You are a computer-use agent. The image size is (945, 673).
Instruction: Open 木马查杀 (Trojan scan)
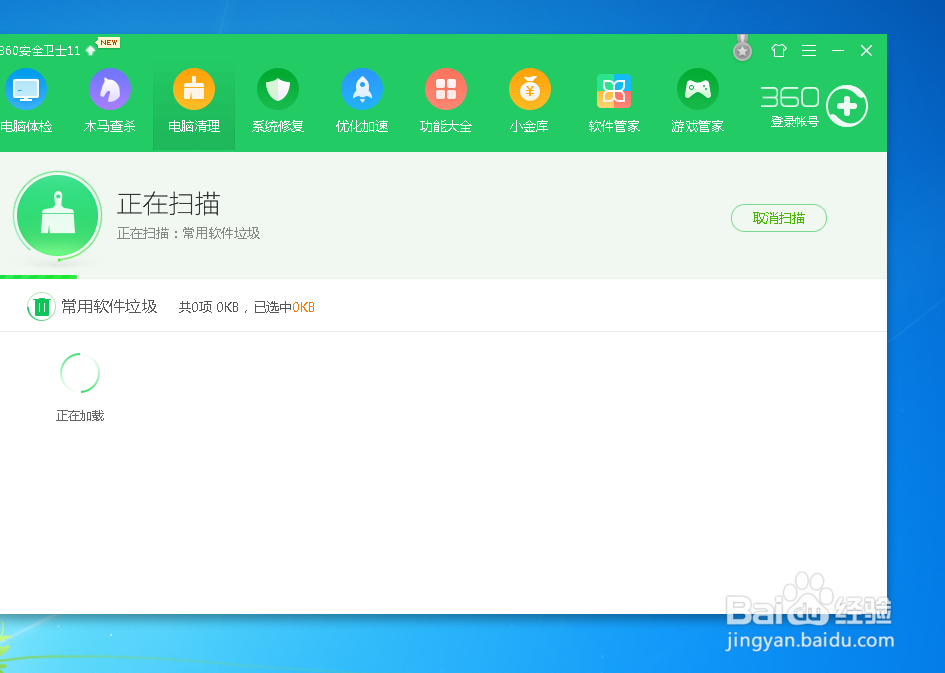pyautogui.click(x=110, y=100)
